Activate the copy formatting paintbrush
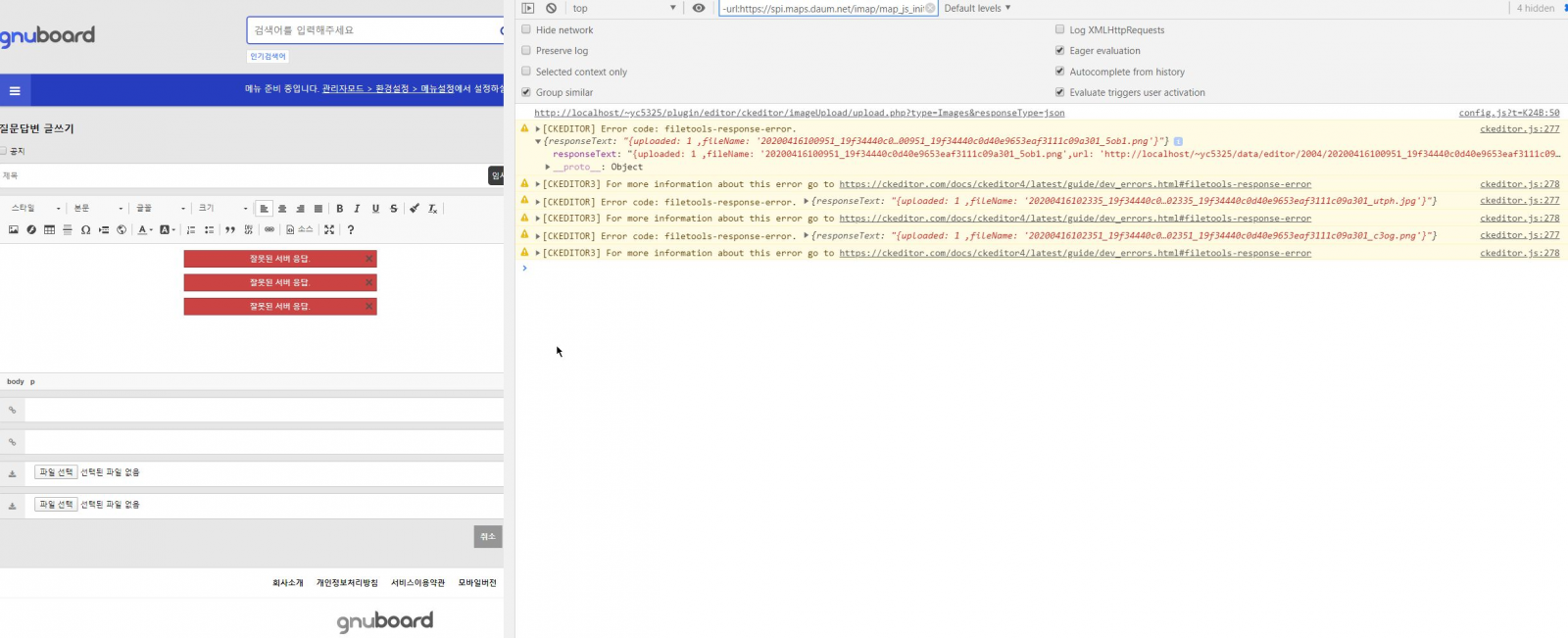 point(415,209)
